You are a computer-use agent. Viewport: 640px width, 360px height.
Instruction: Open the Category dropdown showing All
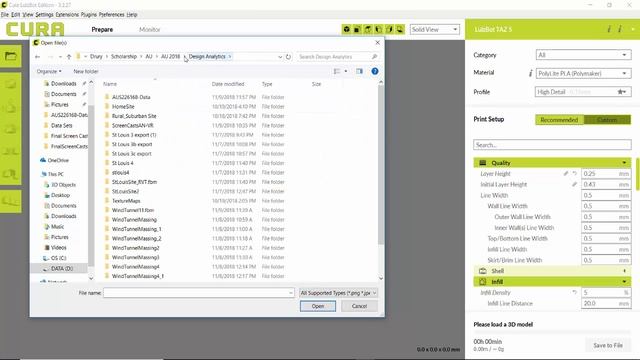[x=583, y=55]
